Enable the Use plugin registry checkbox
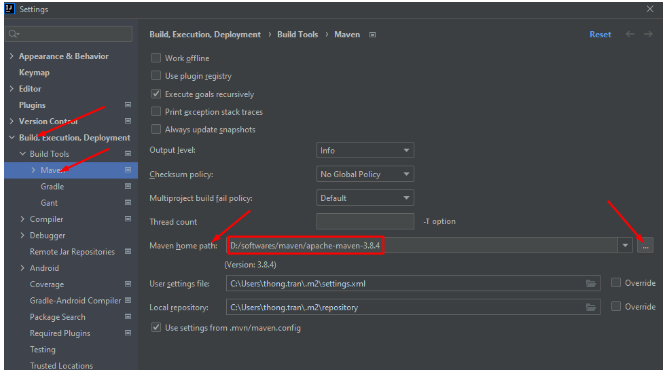 click(x=156, y=76)
